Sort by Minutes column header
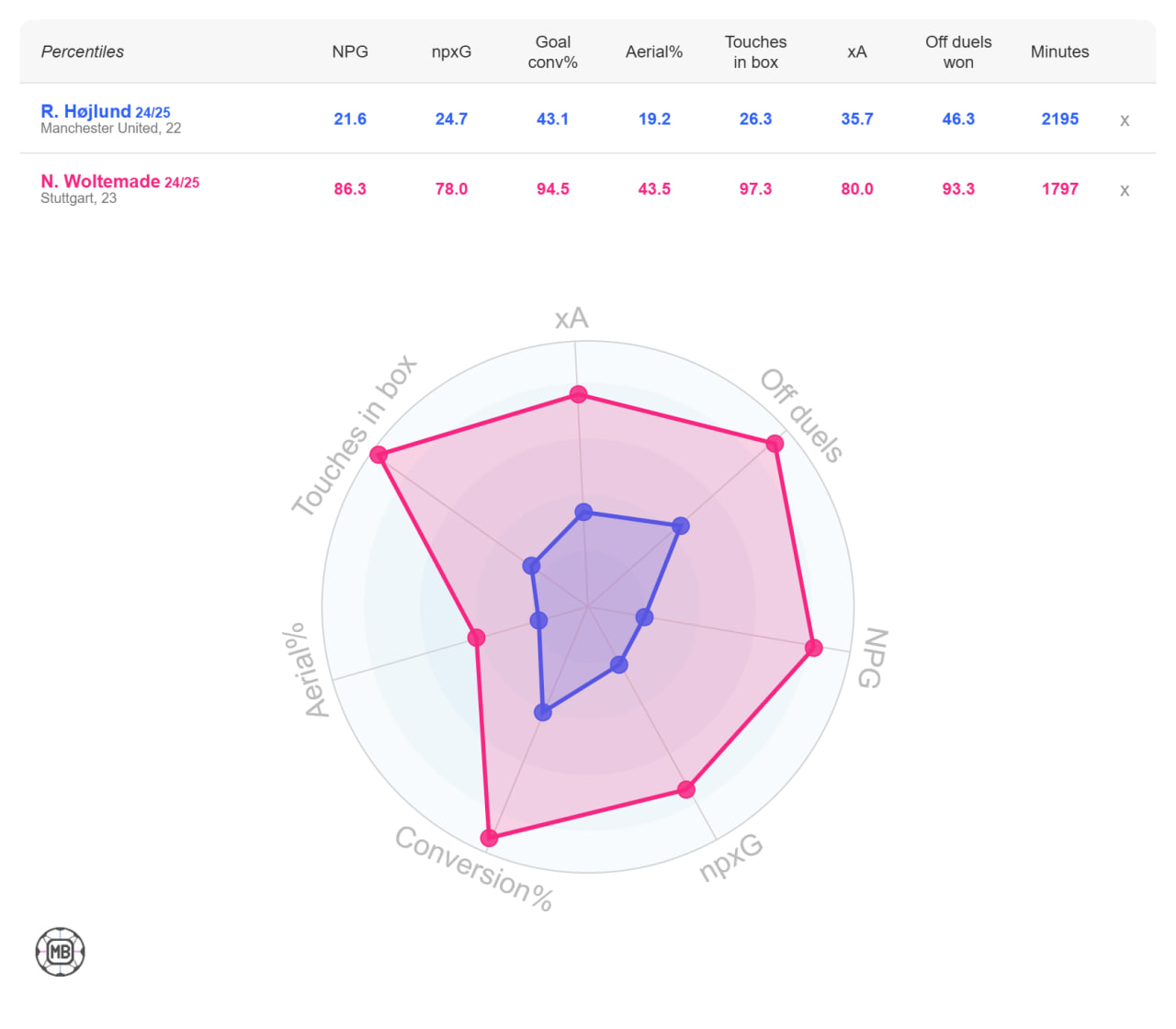1176x1029 pixels. pos(1059,52)
